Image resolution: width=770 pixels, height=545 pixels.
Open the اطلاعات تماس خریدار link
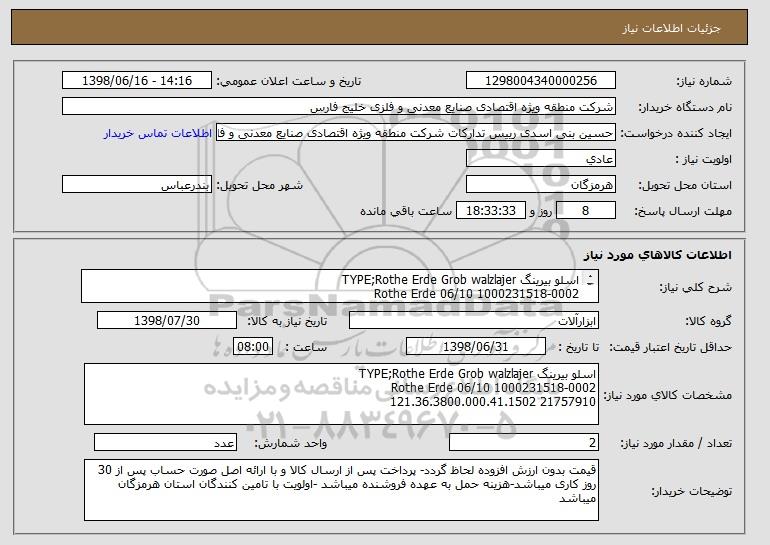pos(158,134)
